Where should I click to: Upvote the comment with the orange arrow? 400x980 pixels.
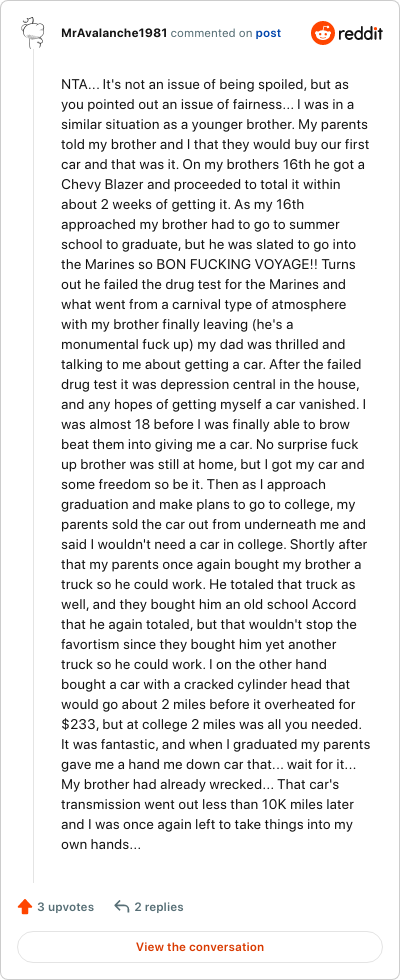[x=25, y=906]
